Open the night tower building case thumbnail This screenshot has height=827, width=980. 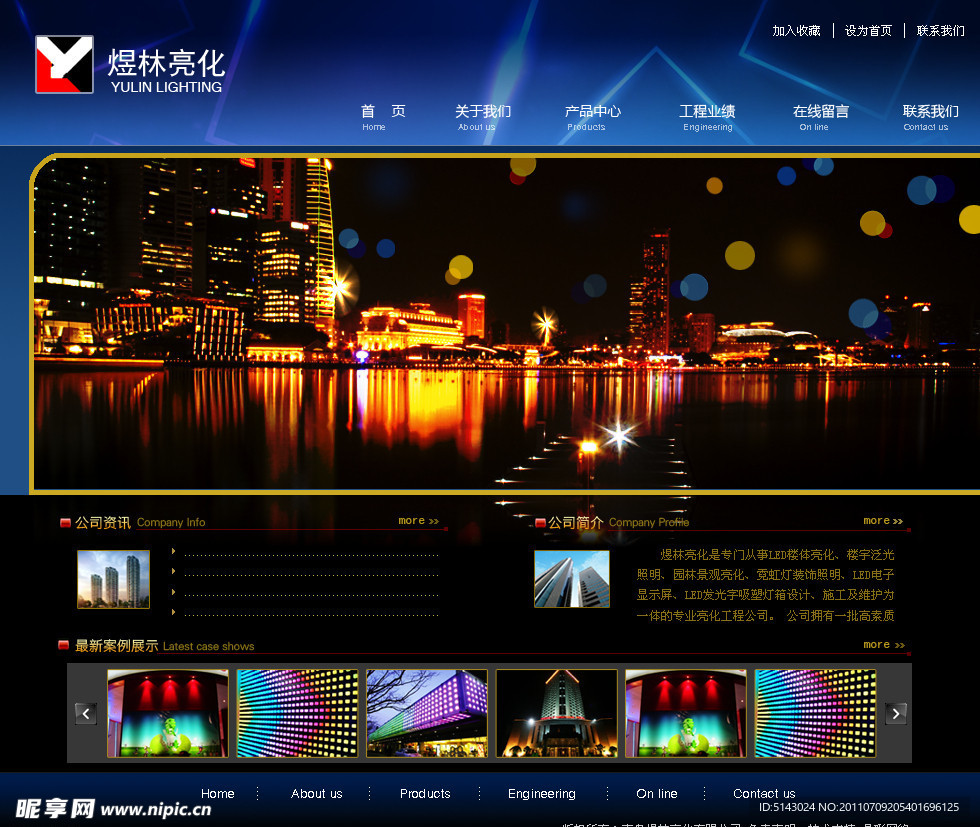coord(556,713)
